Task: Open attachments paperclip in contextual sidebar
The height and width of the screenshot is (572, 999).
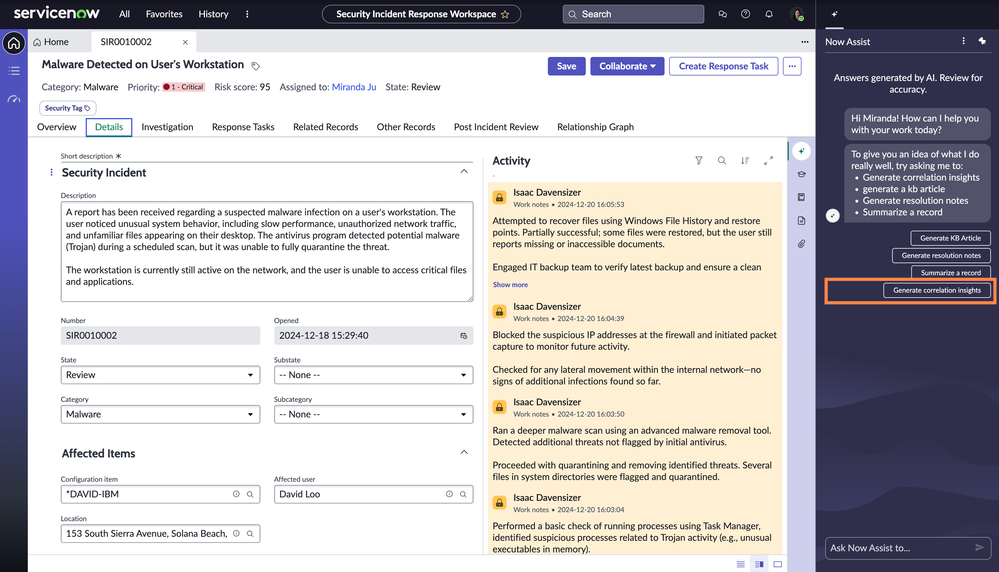Action: click(x=801, y=244)
